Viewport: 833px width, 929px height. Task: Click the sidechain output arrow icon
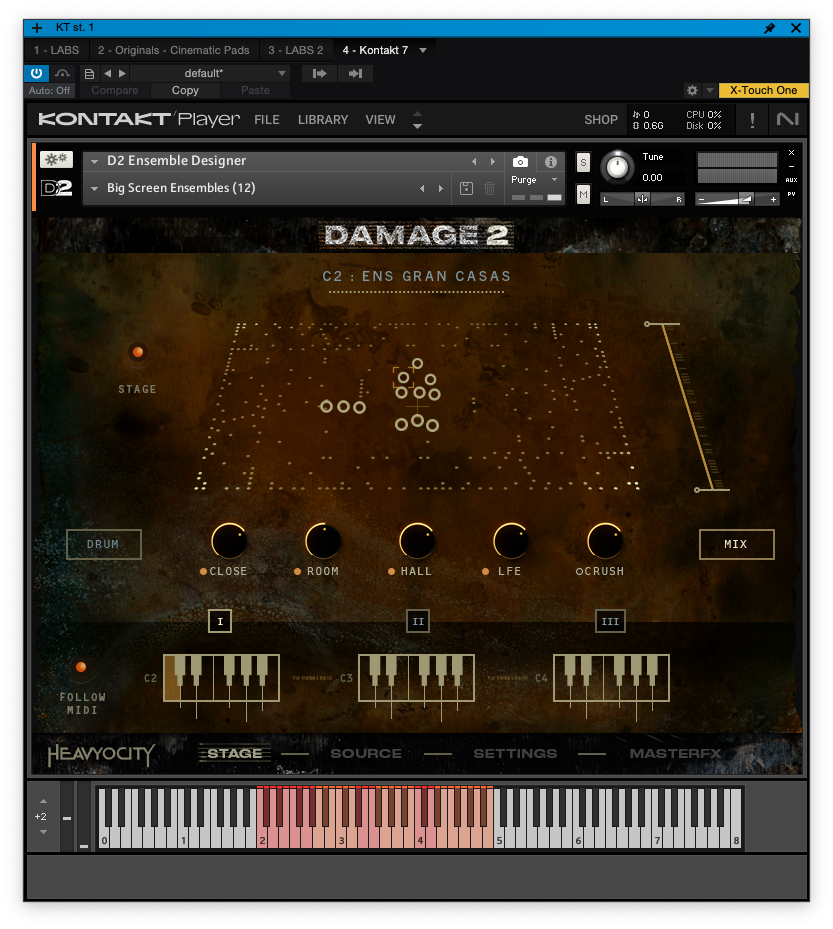(355, 73)
